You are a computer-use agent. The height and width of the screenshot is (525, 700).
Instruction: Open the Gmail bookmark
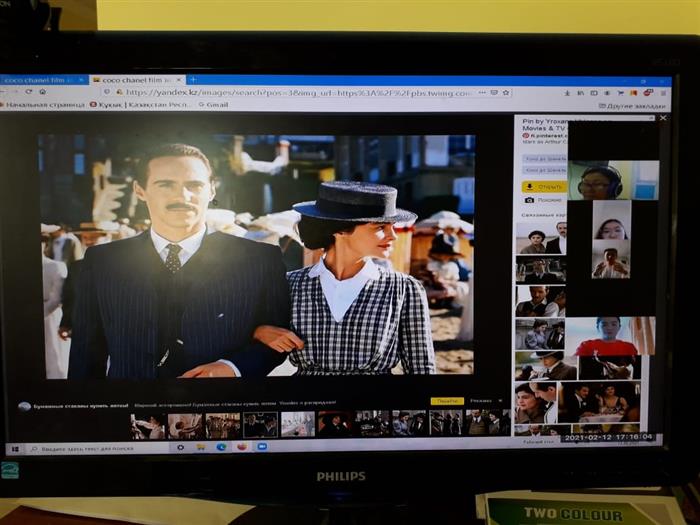[x=215, y=105]
